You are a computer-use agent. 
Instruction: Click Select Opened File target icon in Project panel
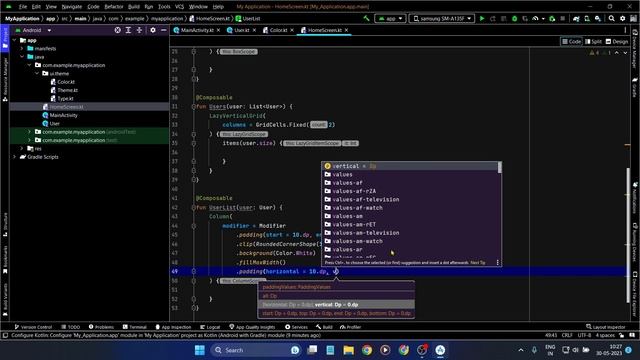[118, 30]
